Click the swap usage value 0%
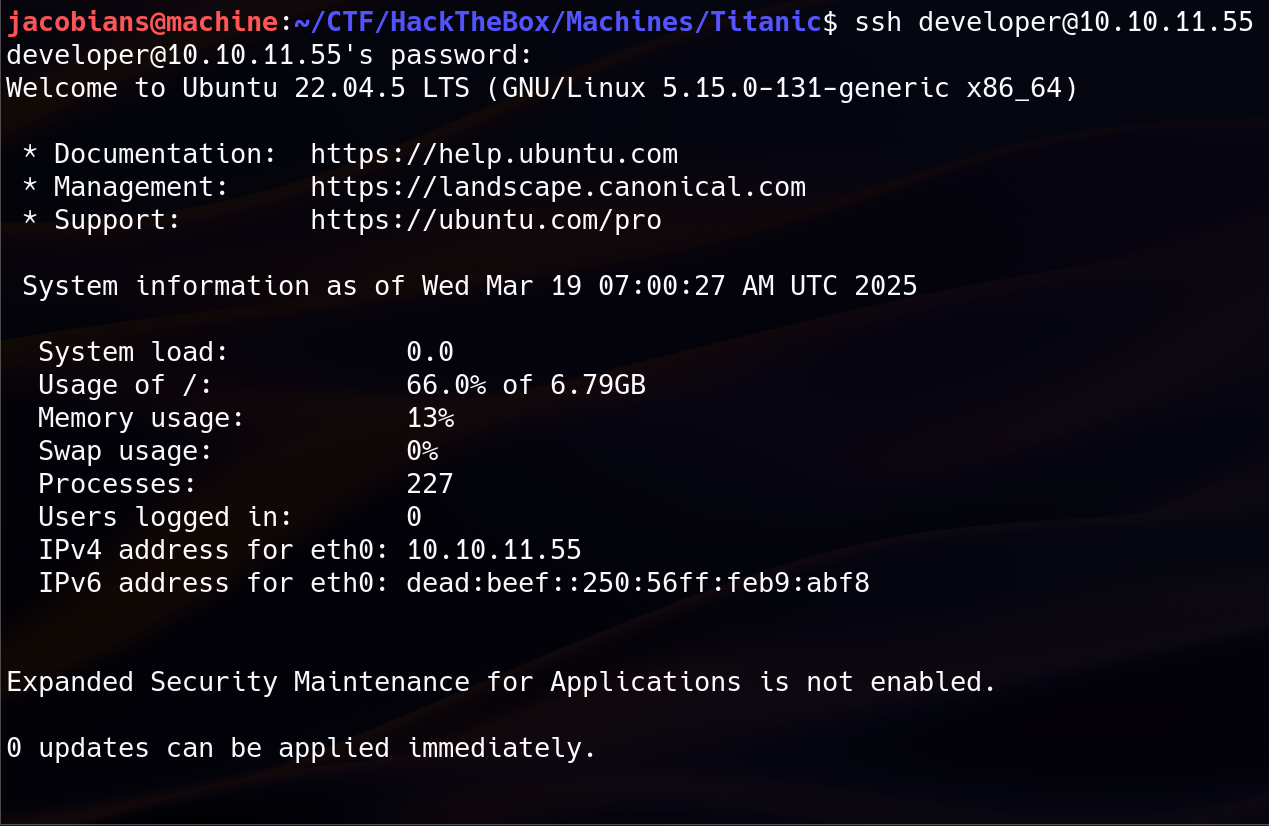The width and height of the screenshot is (1269, 826). (422, 451)
